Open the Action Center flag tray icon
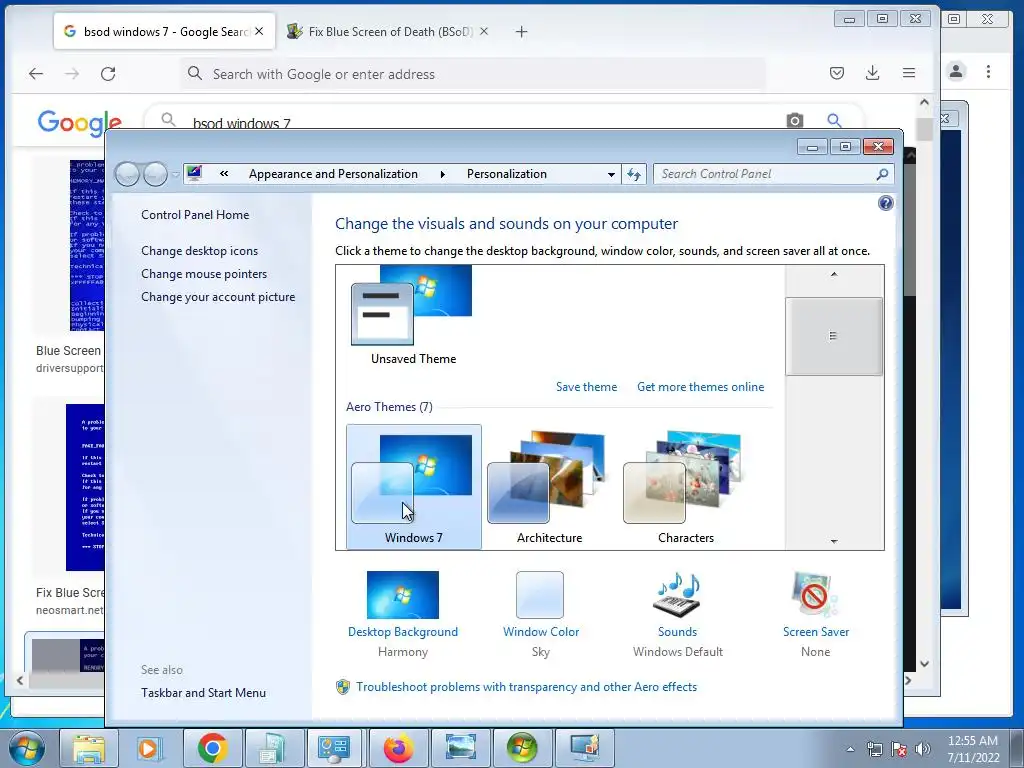1024x768 pixels. (899, 749)
